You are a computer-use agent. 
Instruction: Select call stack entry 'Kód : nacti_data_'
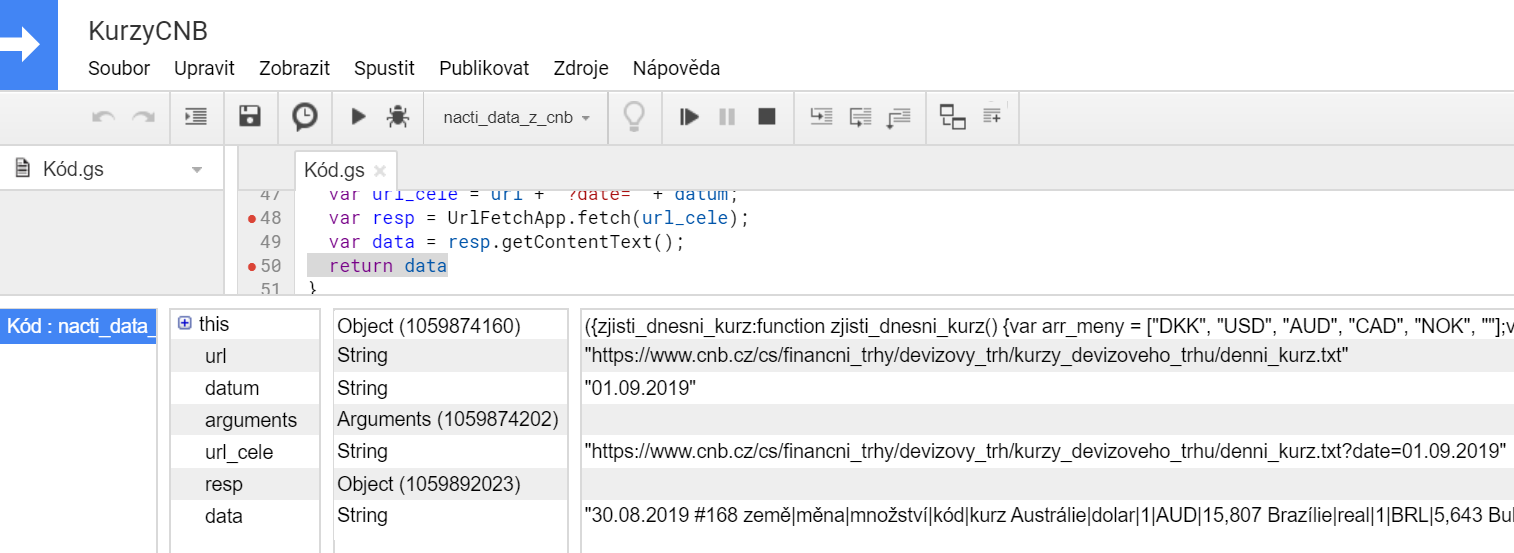78,325
